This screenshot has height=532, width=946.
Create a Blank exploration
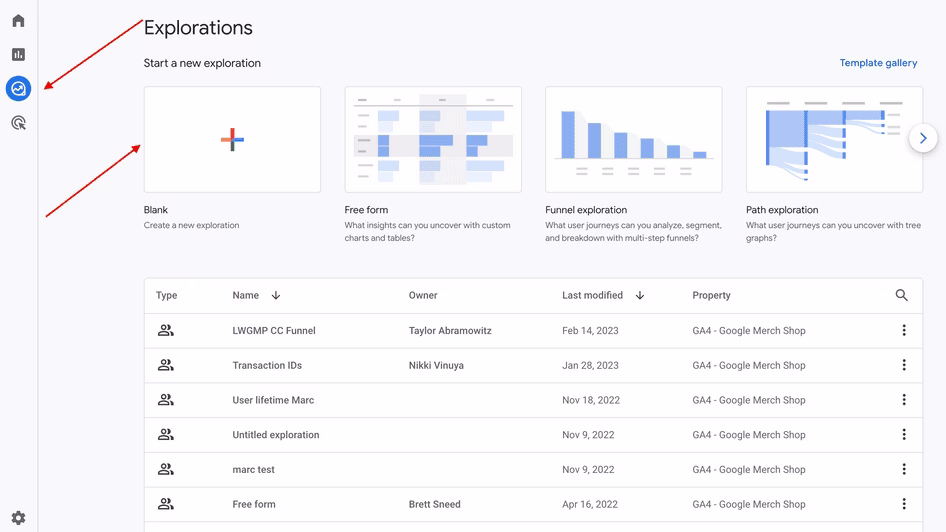(232, 140)
